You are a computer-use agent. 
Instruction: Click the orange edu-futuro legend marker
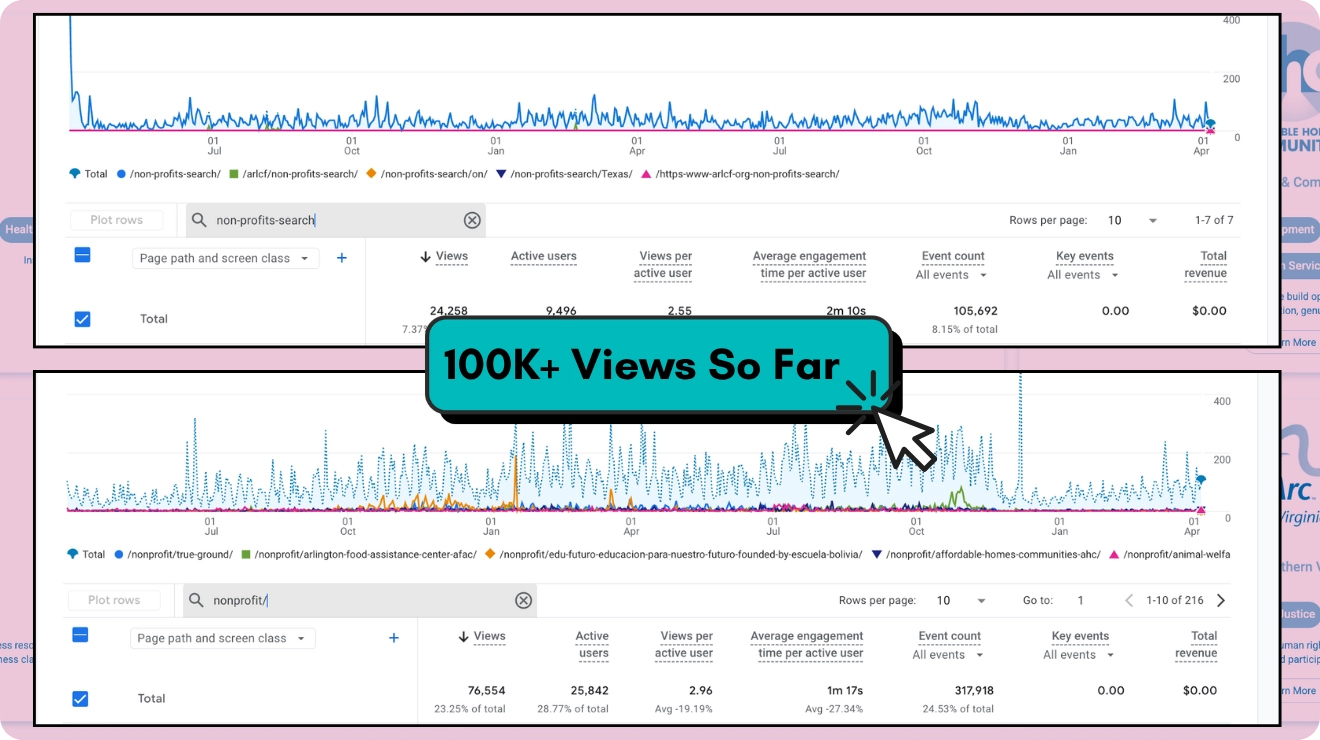[x=490, y=554]
